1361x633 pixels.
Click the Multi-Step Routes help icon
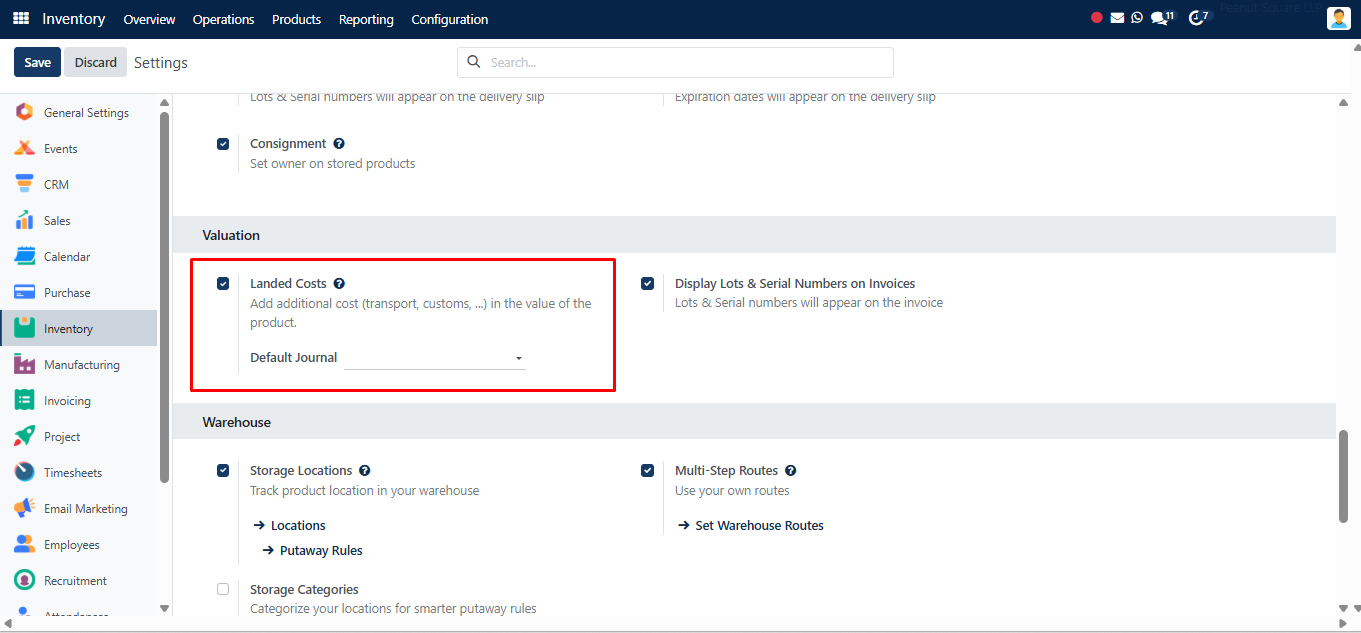(x=790, y=471)
